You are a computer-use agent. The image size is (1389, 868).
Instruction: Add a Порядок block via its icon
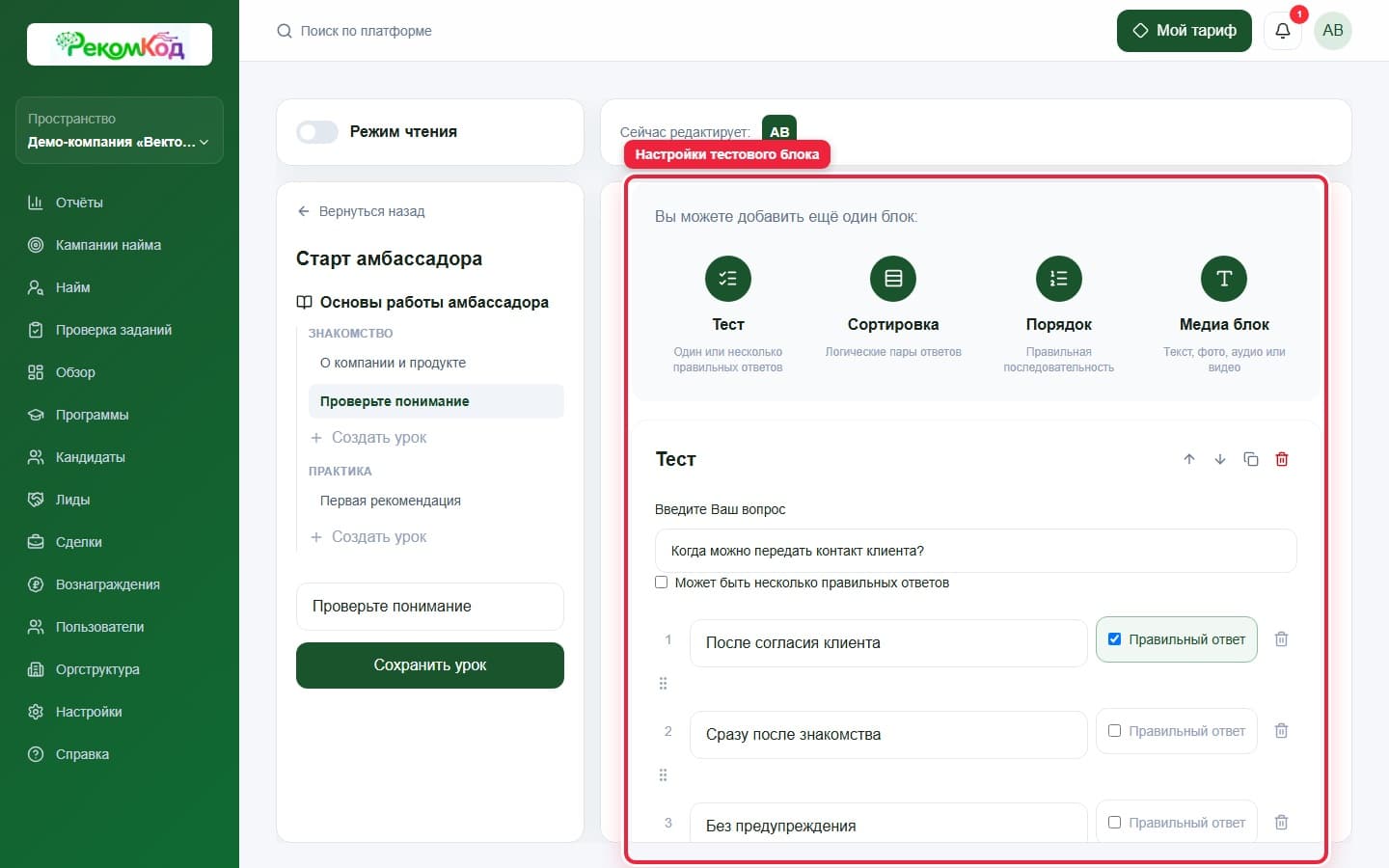click(x=1059, y=279)
